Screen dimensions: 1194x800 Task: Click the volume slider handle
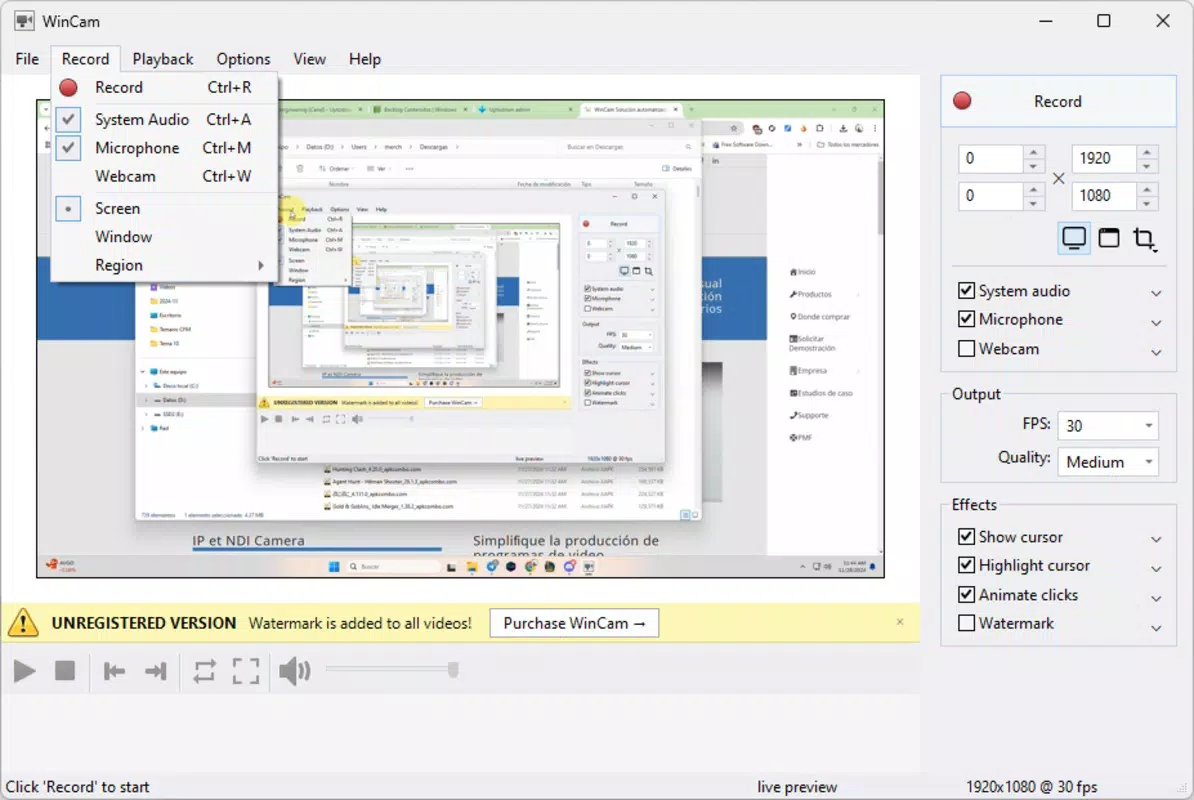(454, 670)
